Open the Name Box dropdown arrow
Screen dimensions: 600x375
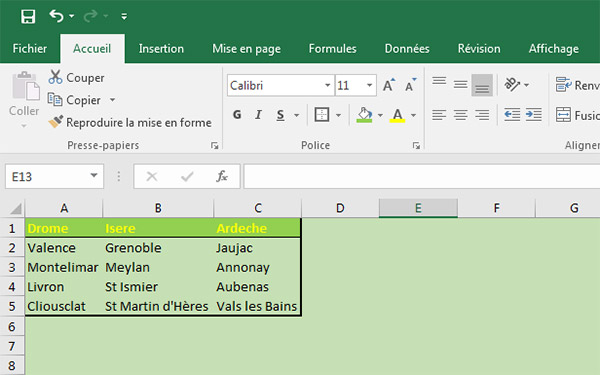(94, 176)
